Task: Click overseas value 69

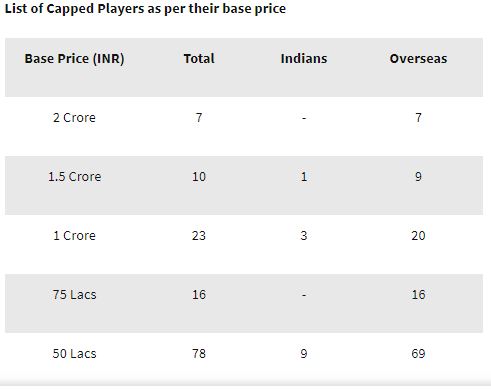Action: click(x=418, y=354)
